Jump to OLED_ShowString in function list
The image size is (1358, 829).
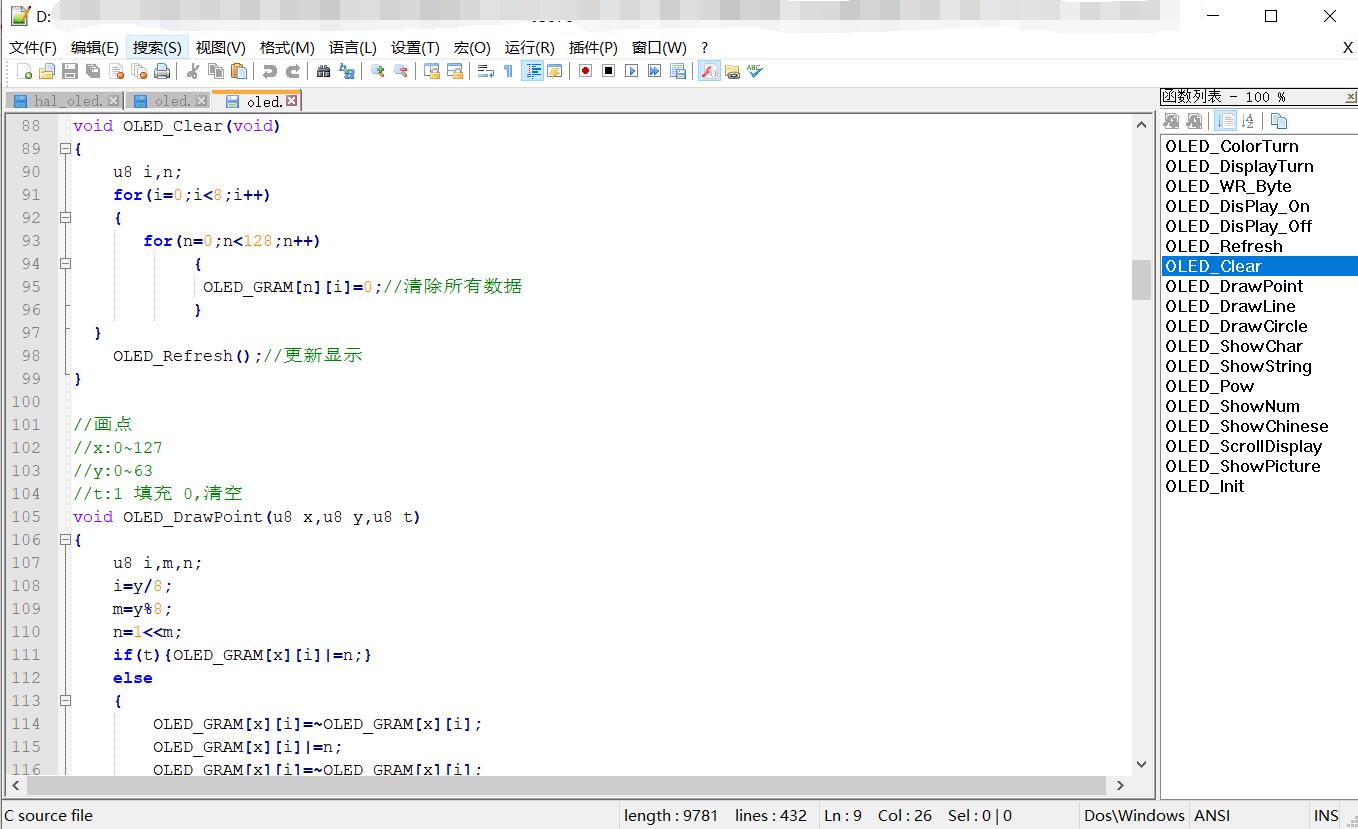coord(1238,366)
